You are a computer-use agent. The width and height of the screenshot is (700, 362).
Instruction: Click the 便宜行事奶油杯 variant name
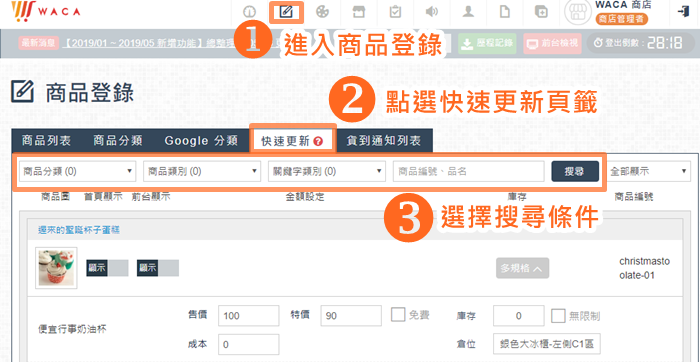tap(72, 330)
